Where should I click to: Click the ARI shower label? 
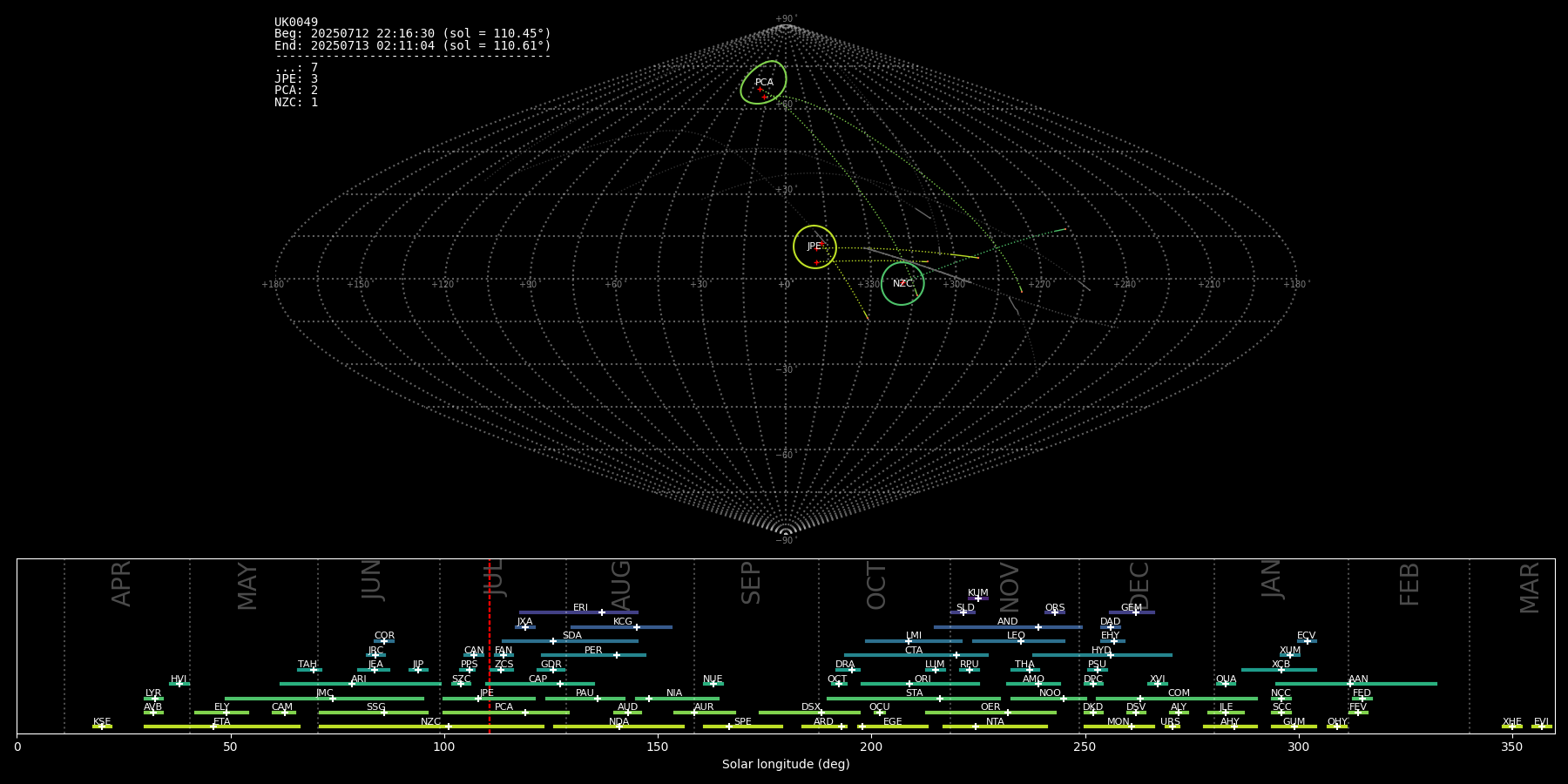pyautogui.click(x=359, y=679)
